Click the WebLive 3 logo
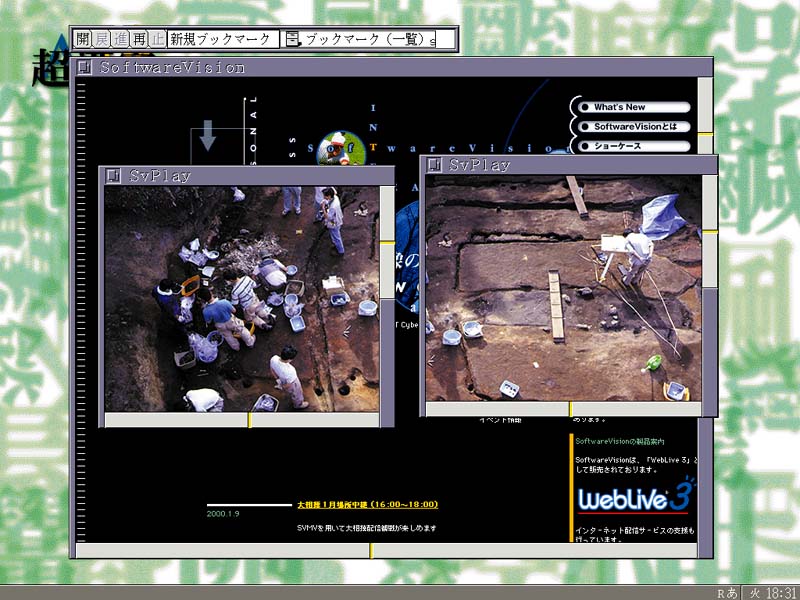Screen dimensions: 800x600 (x=636, y=495)
